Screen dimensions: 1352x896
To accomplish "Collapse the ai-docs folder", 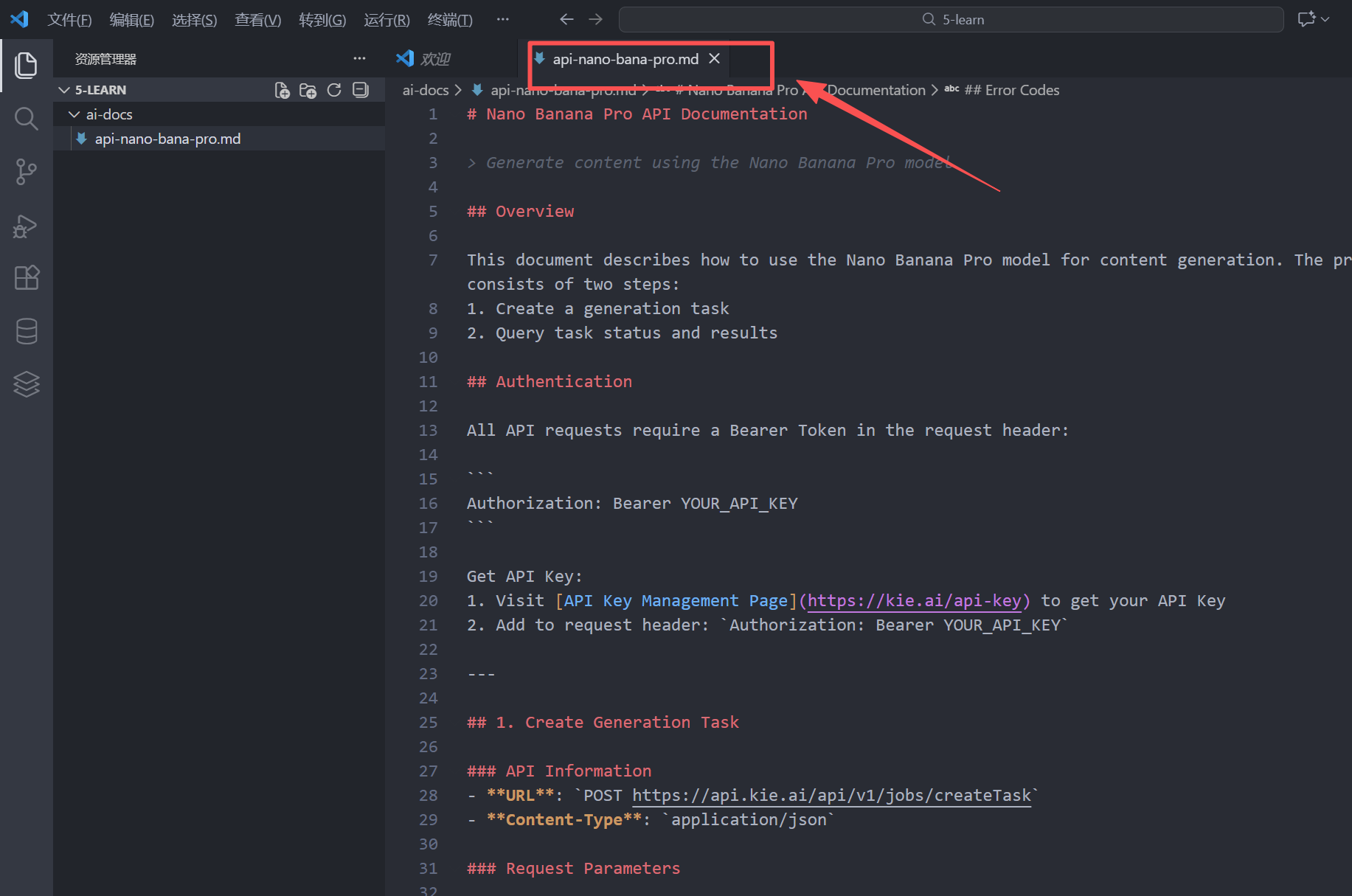I will click(74, 114).
